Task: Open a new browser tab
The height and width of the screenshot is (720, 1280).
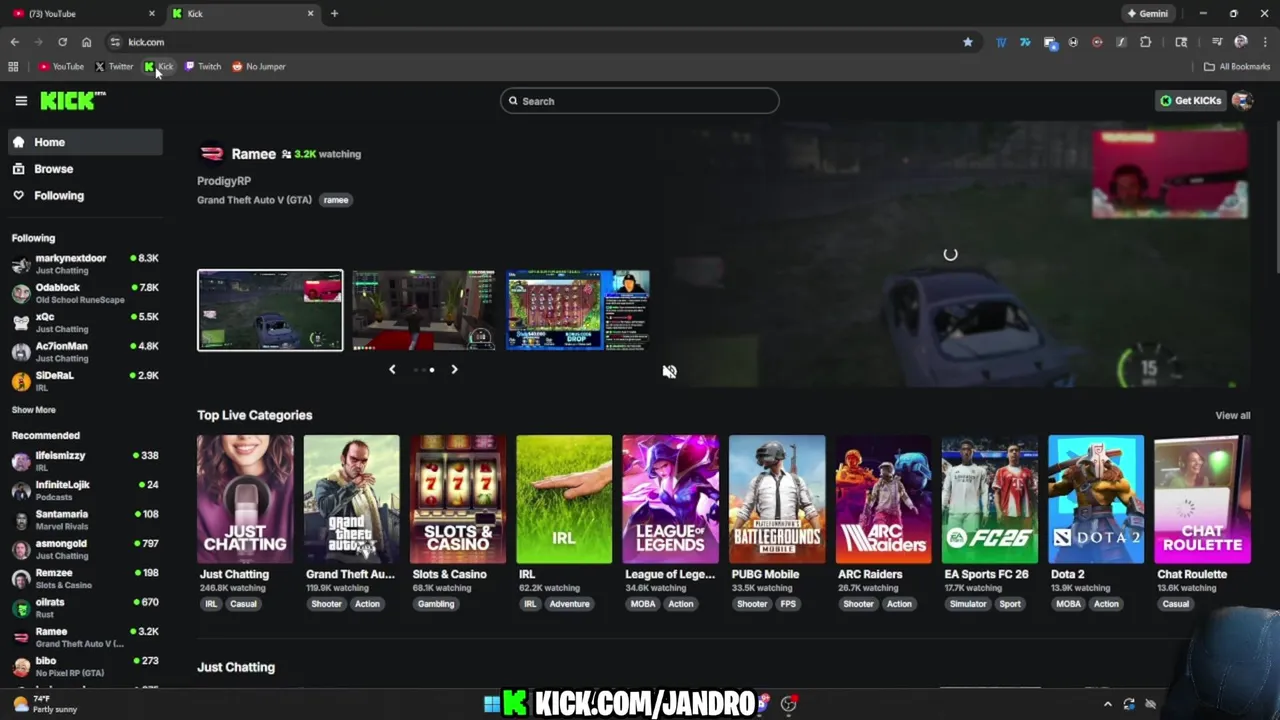Action: point(334,14)
